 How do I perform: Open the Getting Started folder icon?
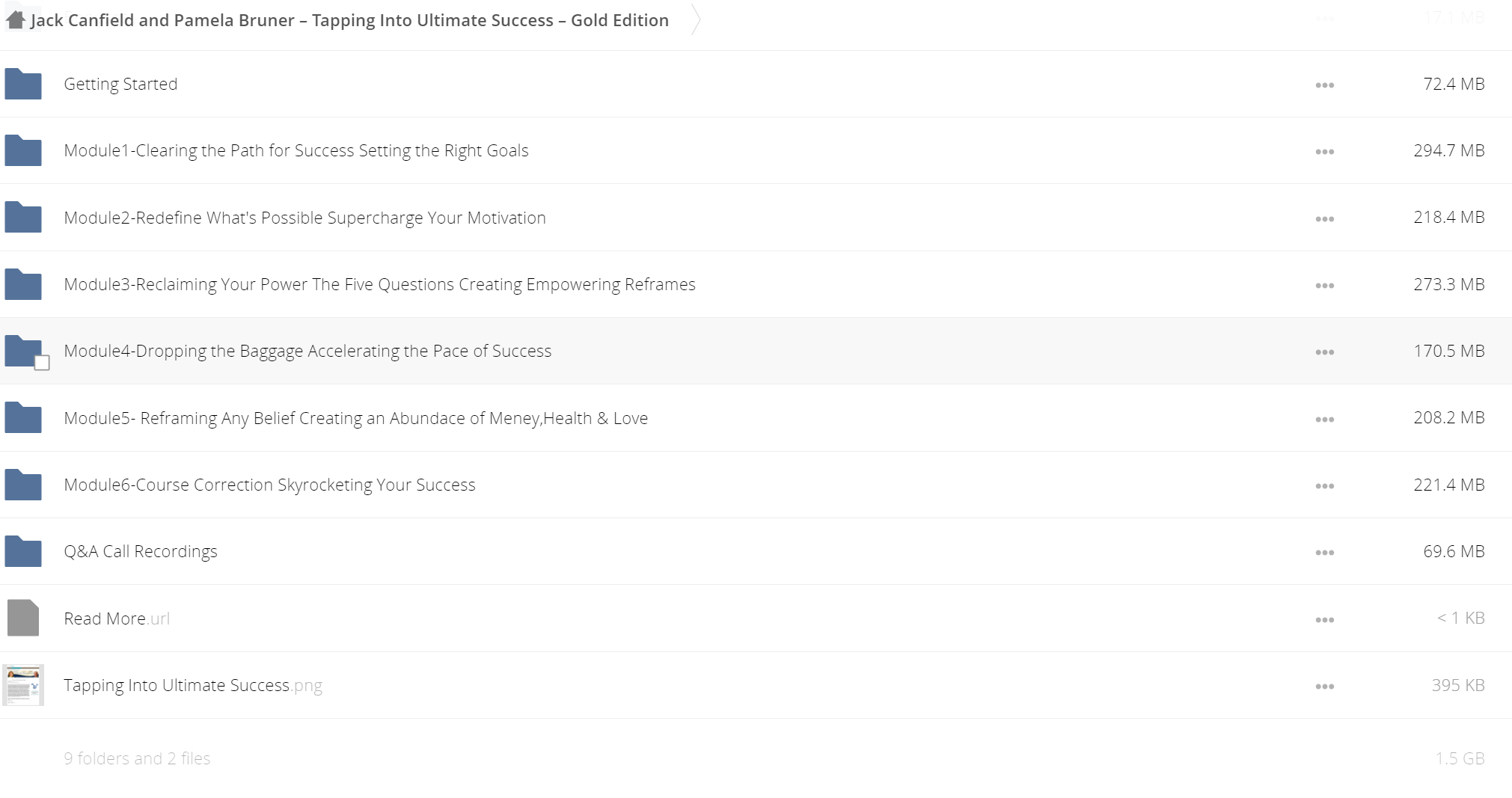coord(23,84)
